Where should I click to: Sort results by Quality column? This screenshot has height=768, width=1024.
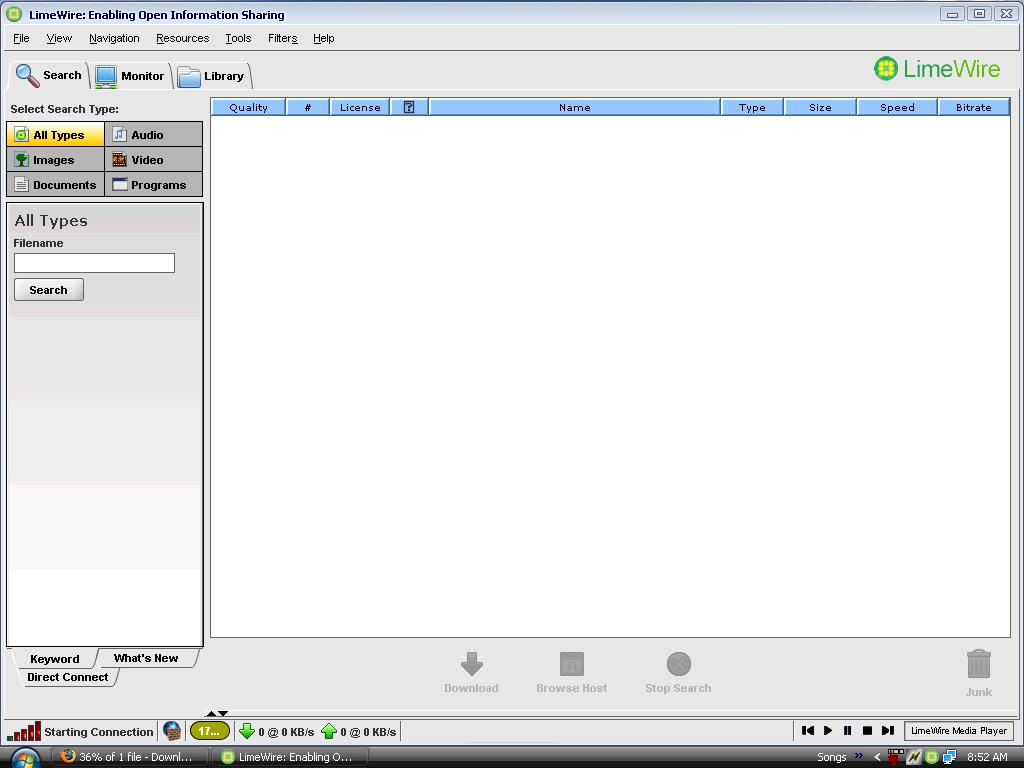tap(248, 107)
